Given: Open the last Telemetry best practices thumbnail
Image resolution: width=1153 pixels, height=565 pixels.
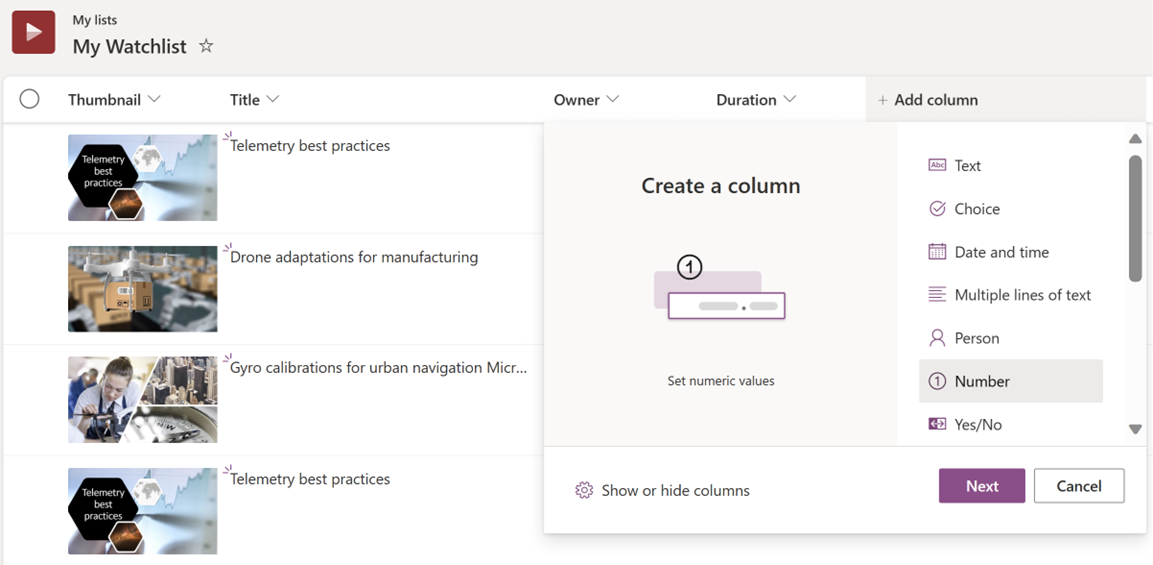Looking at the screenshot, I should [143, 511].
